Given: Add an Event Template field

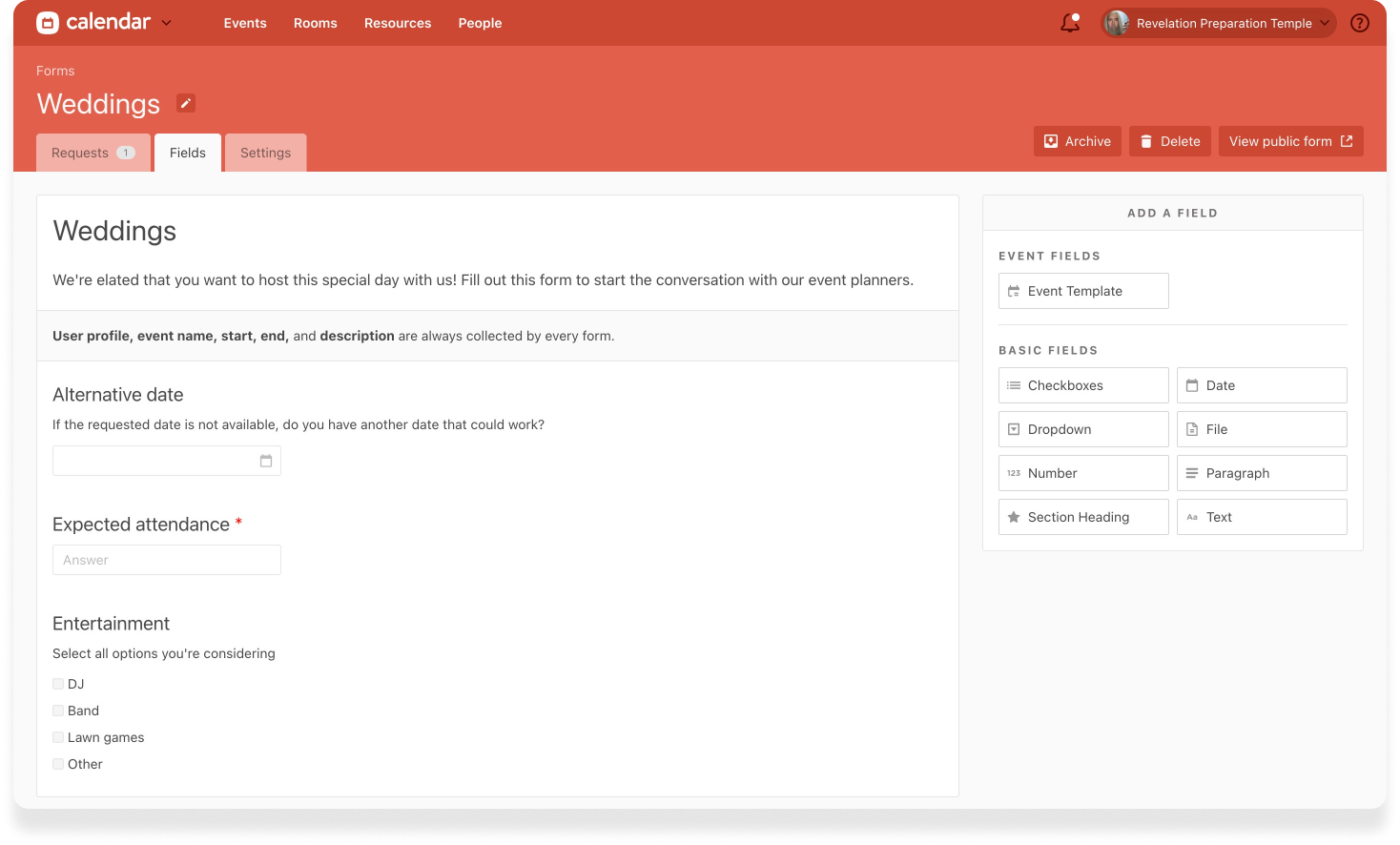Looking at the screenshot, I should (1082, 291).
